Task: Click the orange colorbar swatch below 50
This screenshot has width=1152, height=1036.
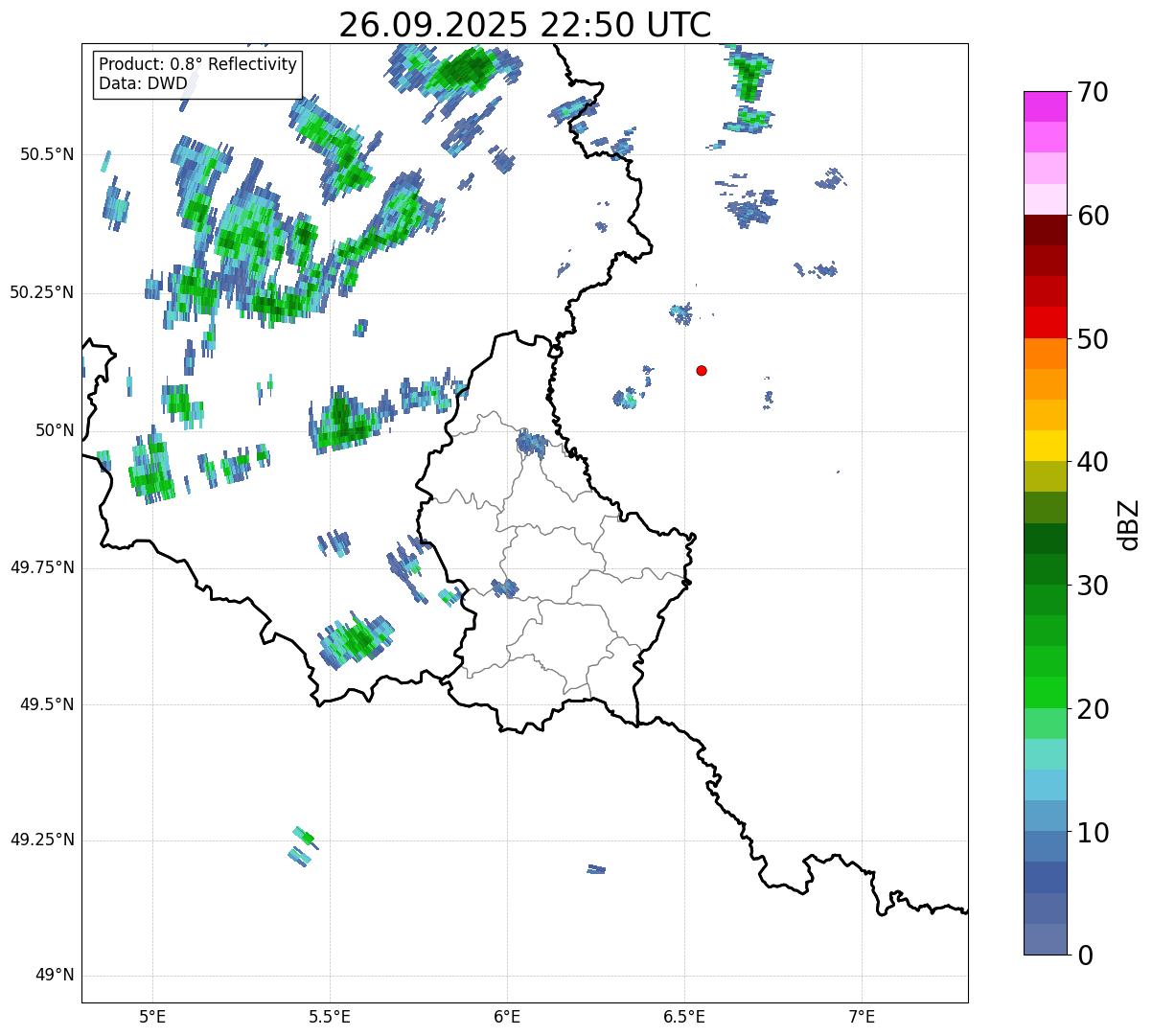Action: (1045, 354)
